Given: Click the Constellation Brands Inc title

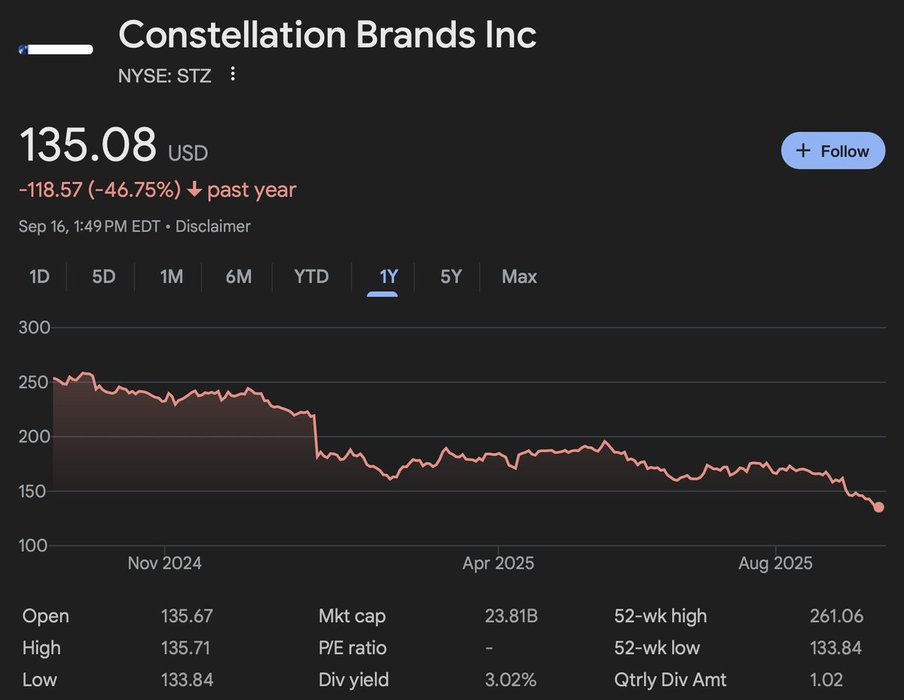Looking at the screenshot, I should [x=327, y=35].
